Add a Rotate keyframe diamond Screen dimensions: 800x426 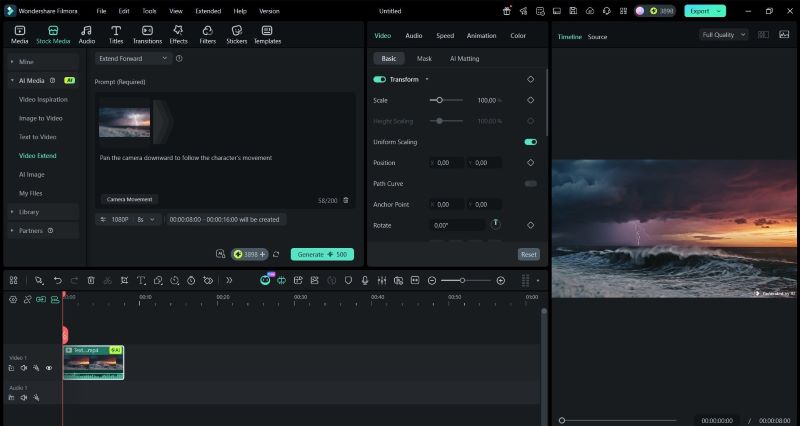coord(531,225)
